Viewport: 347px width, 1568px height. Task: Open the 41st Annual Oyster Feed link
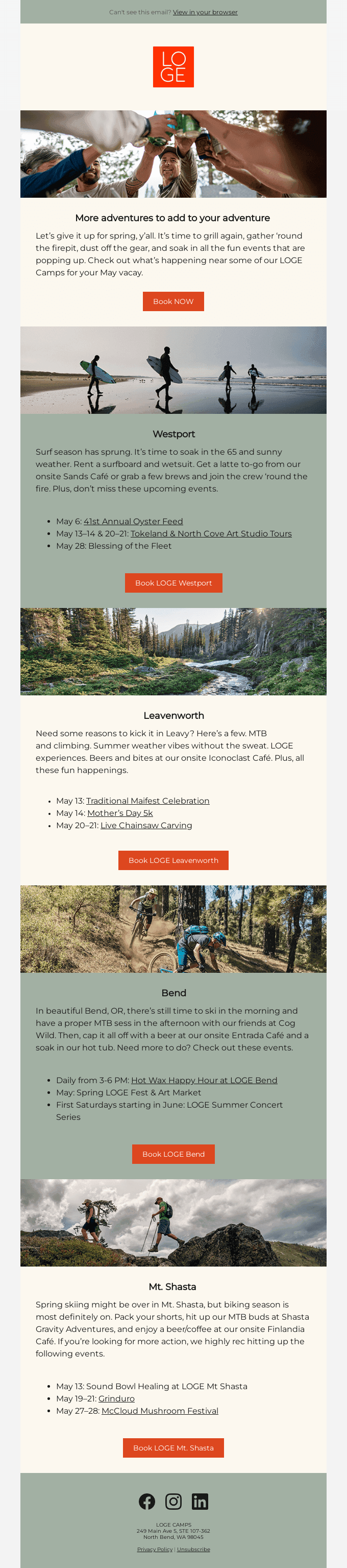133,521
